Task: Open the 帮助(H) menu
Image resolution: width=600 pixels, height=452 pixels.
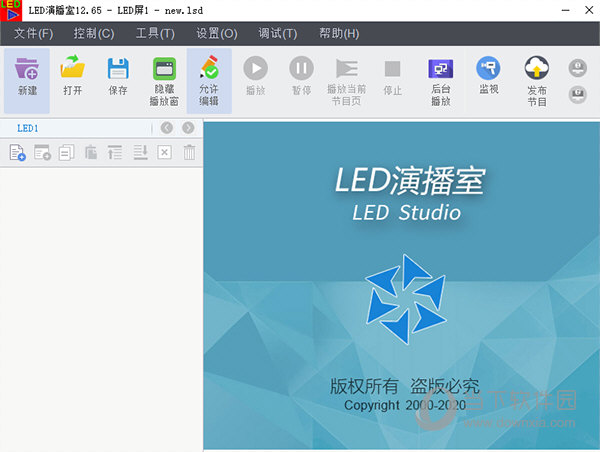Action: coord(339,34)
